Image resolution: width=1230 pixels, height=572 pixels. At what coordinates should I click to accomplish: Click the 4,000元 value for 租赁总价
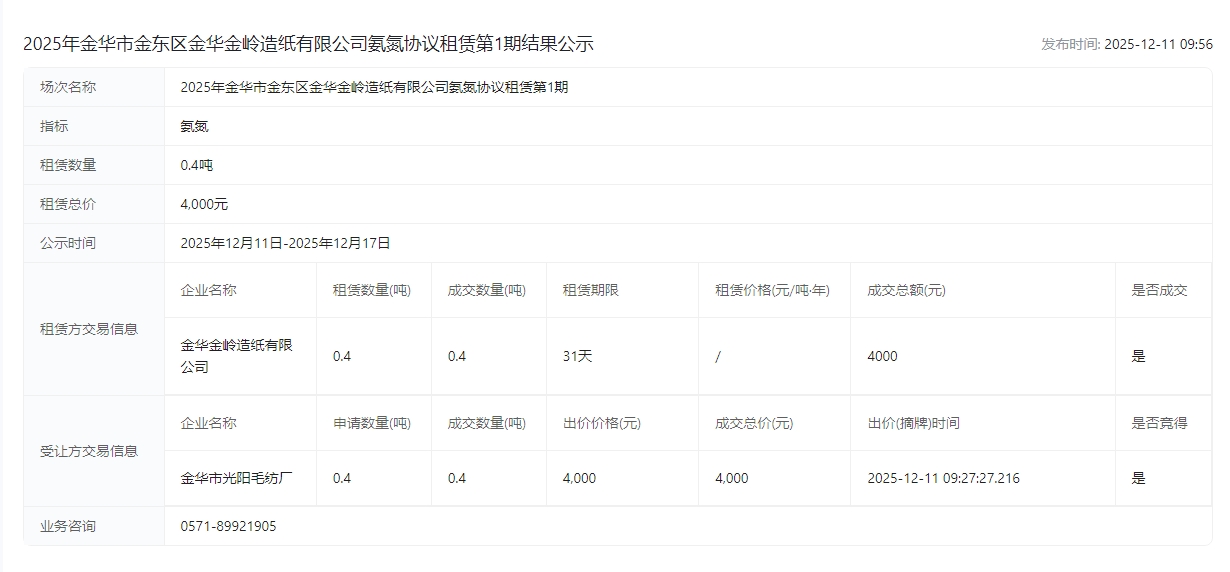[x=204, y=204]
